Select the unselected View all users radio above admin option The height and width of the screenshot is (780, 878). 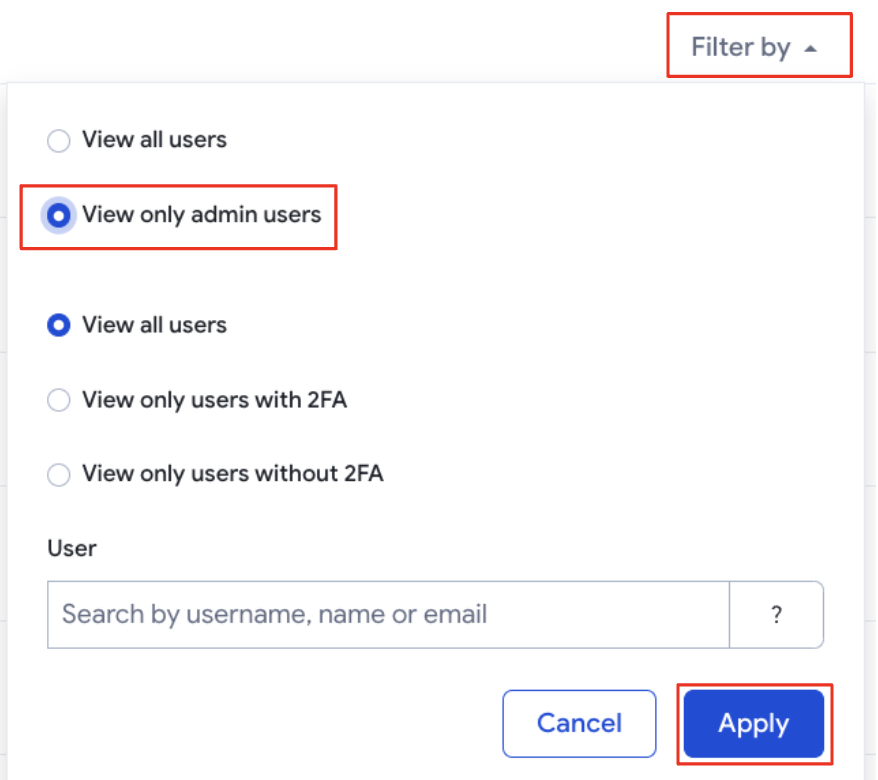59,140
